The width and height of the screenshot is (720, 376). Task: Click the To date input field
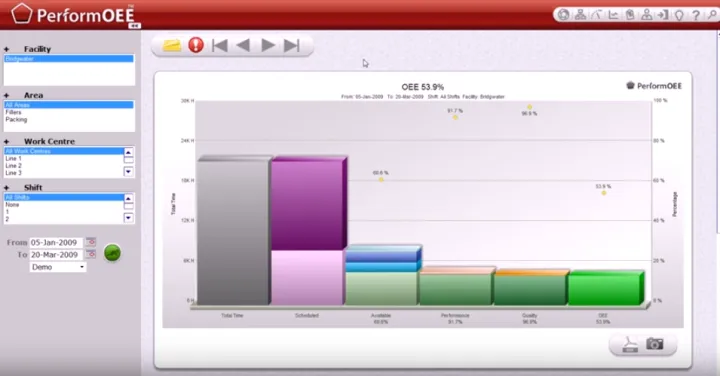pos(56,254)
